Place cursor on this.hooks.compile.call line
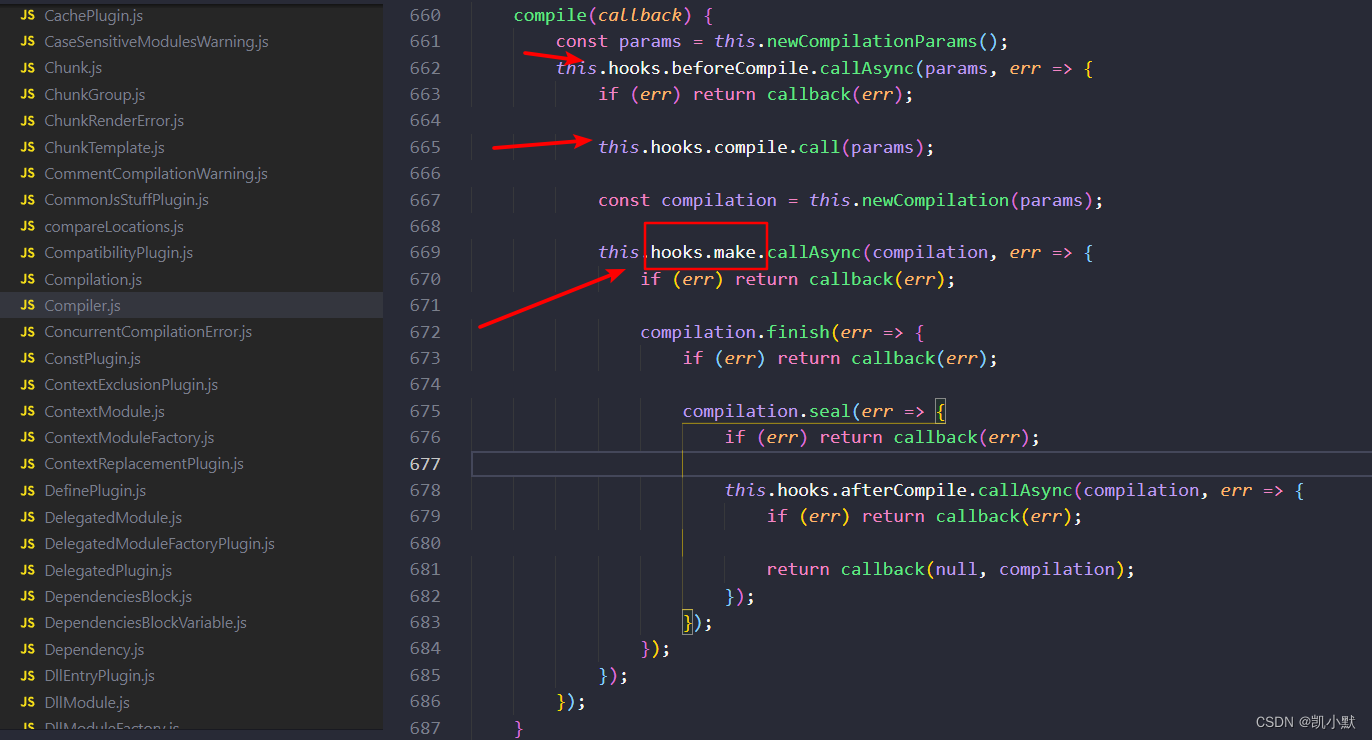Image resolution: width=1372 pixels, height=740 pixels. [766, 146]
